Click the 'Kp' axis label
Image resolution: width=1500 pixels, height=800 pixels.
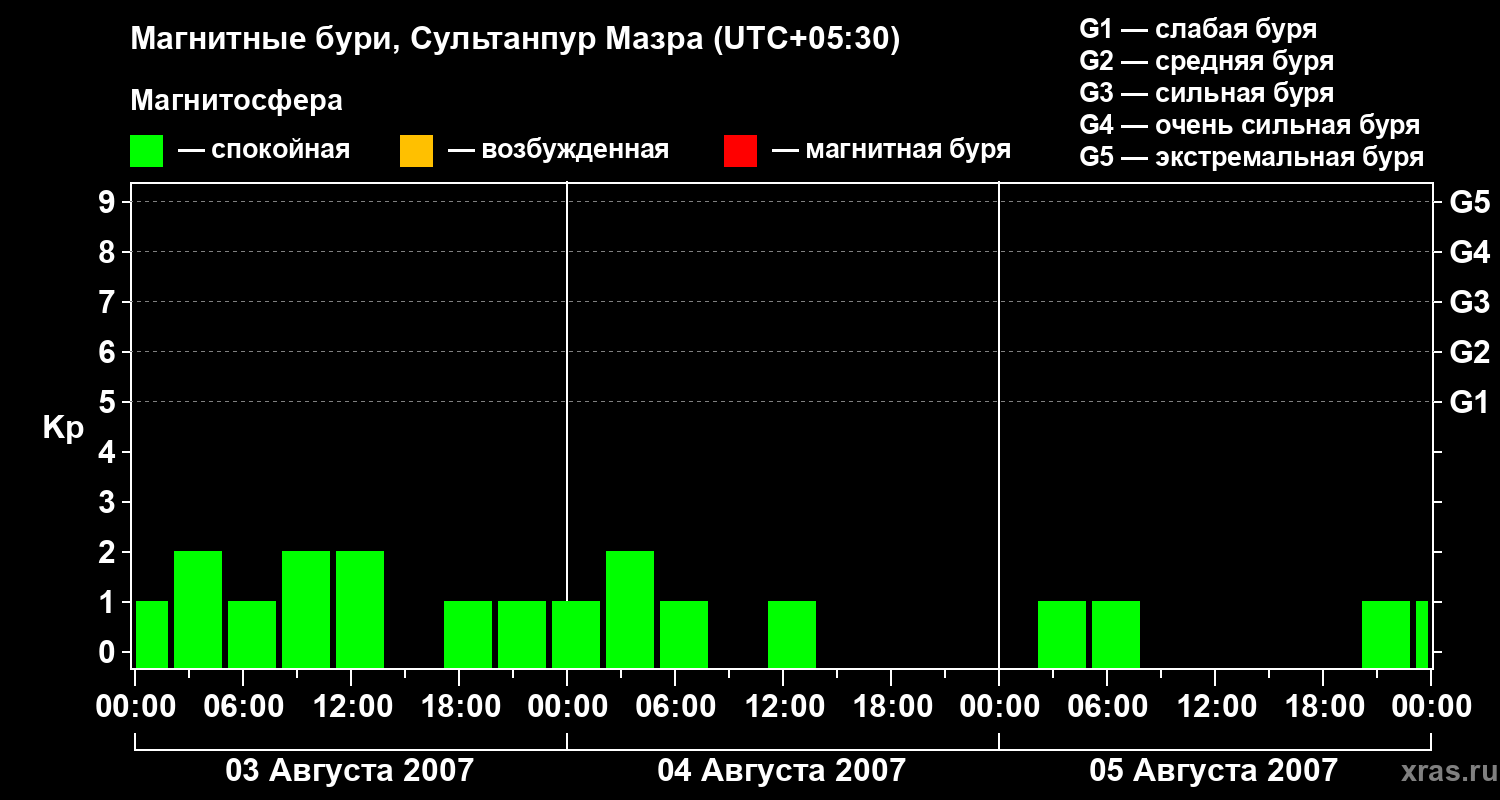[63, 428]
